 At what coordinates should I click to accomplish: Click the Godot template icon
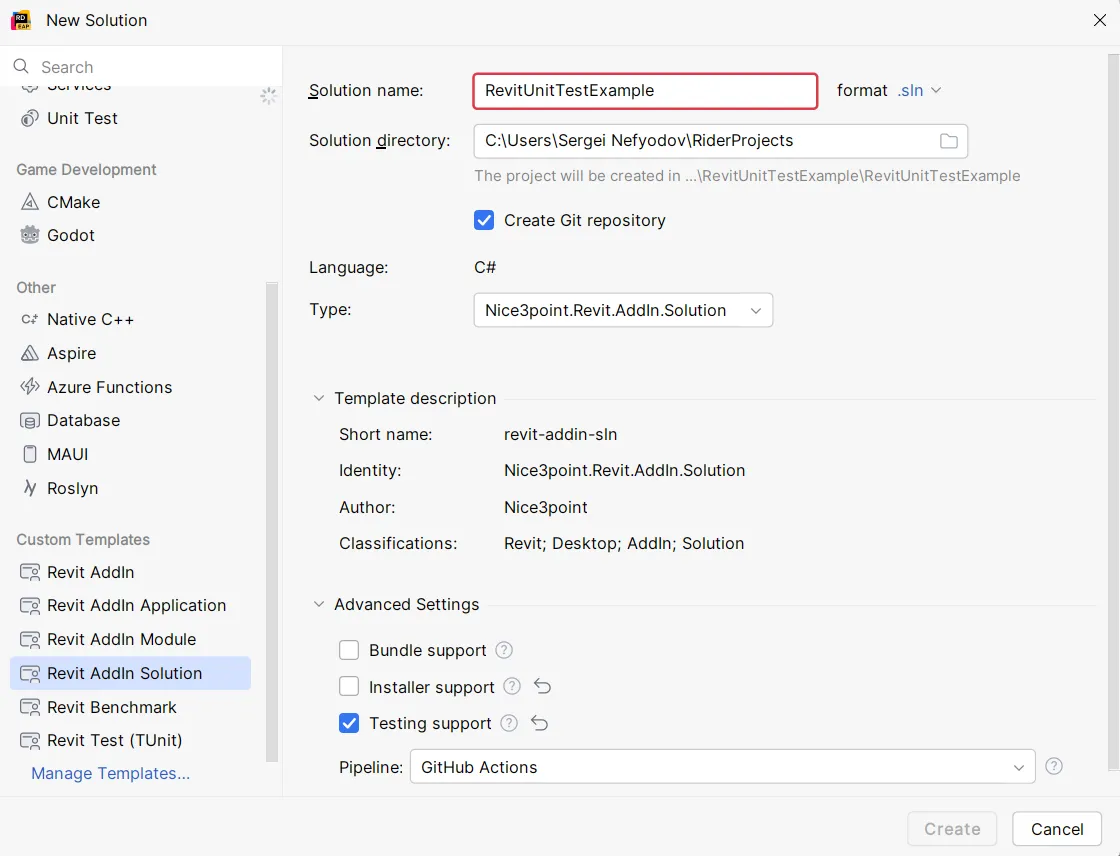[30, 235]
